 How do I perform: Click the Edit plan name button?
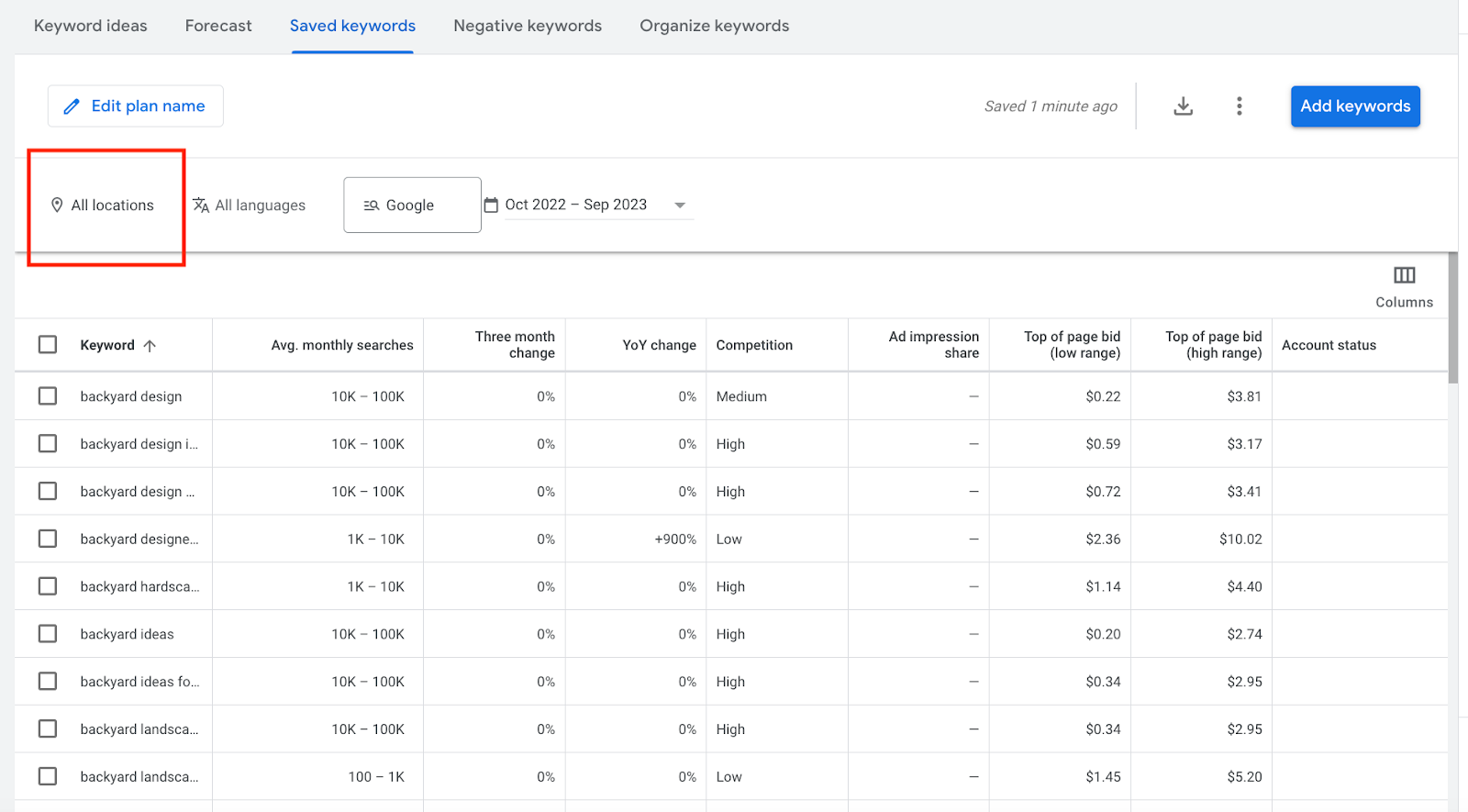(x=136, y=106)
